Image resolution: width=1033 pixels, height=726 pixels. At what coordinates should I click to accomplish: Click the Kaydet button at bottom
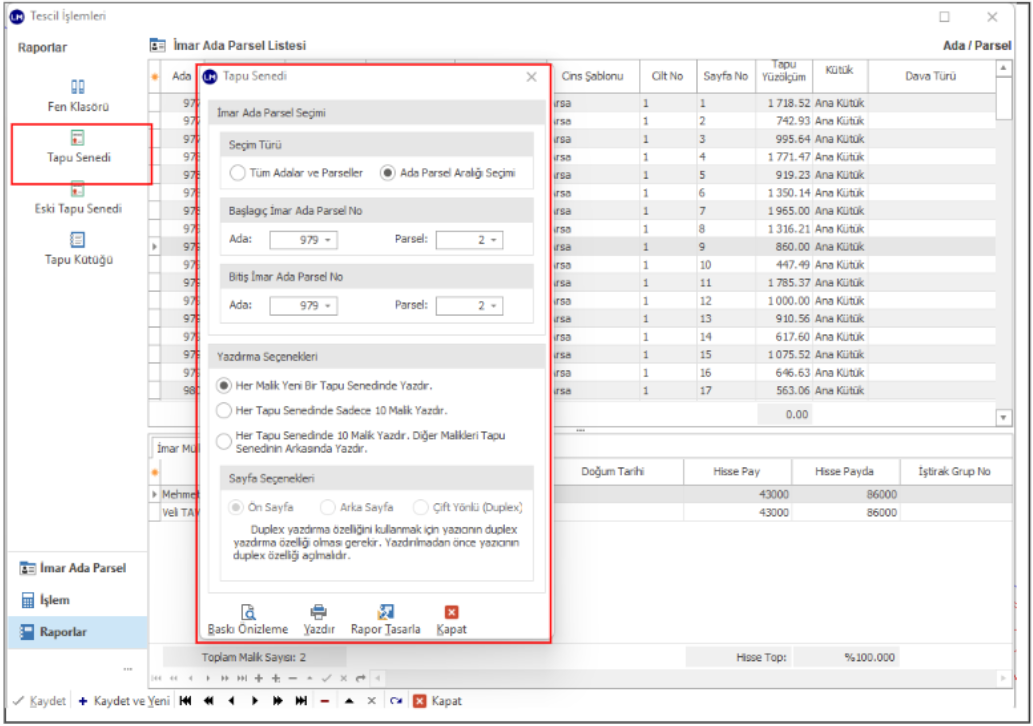[40, 701]
